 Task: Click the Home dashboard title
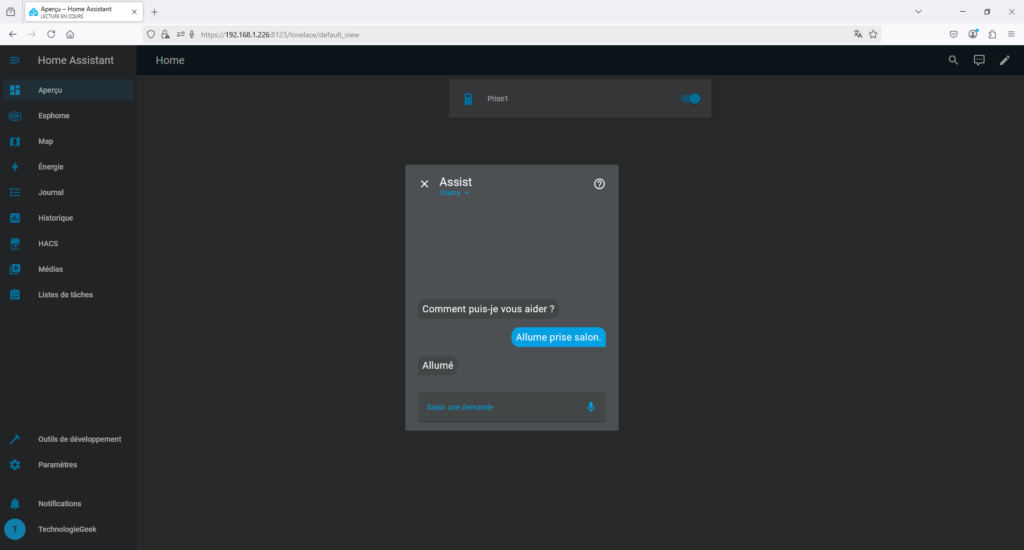point(170,60)
